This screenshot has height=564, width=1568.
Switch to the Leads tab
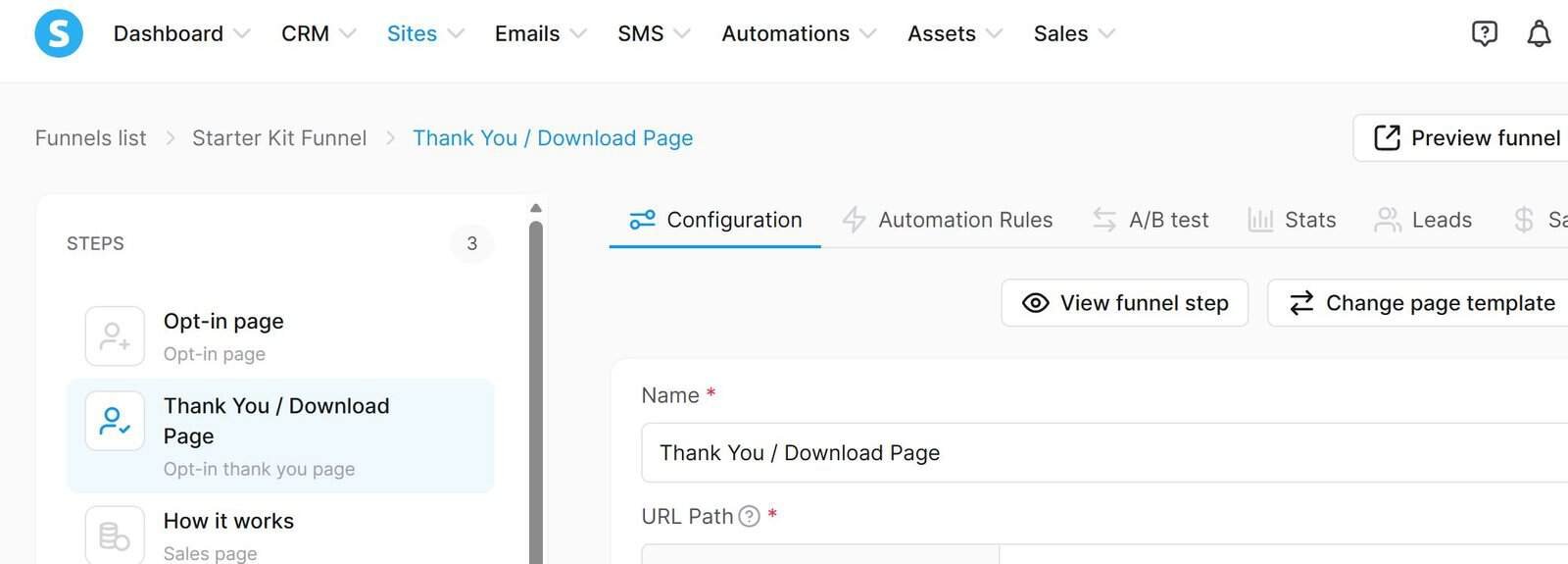click(x=1423, y=220)
